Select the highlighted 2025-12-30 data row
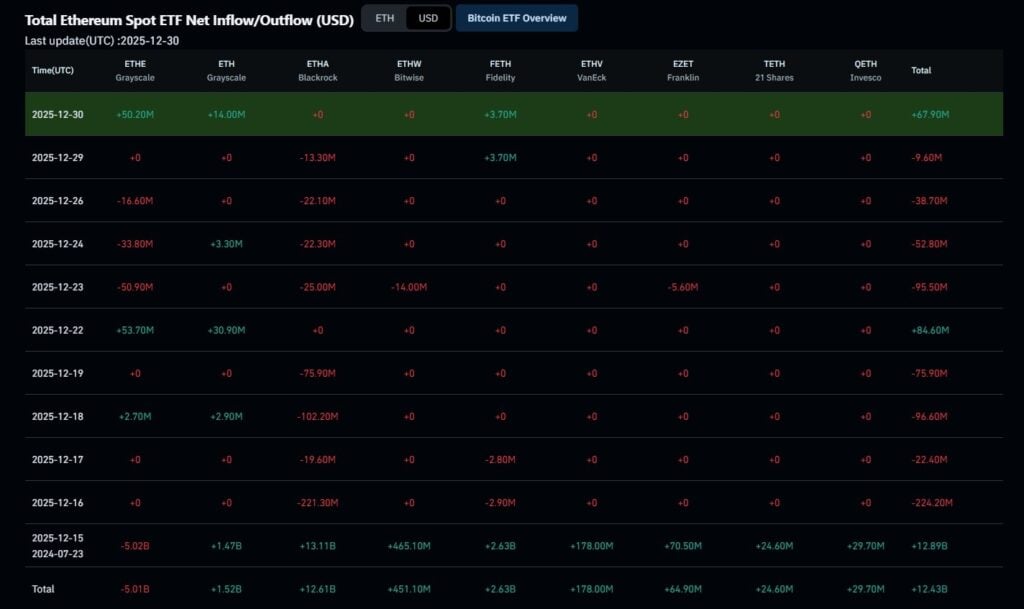 point(512,114)
